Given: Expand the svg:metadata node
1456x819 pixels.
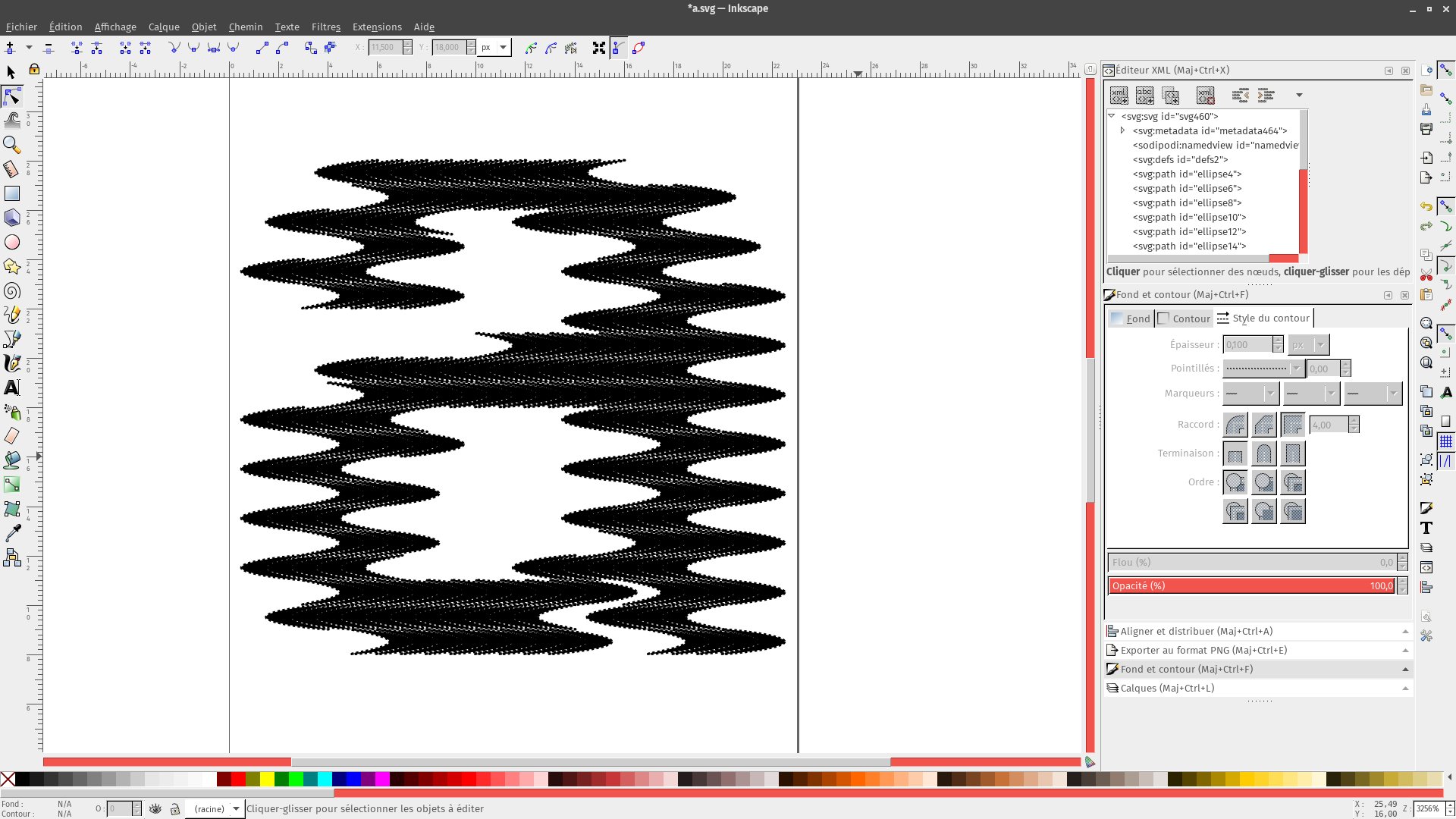Looking at the screenshot, I should tap(1123, 130).
